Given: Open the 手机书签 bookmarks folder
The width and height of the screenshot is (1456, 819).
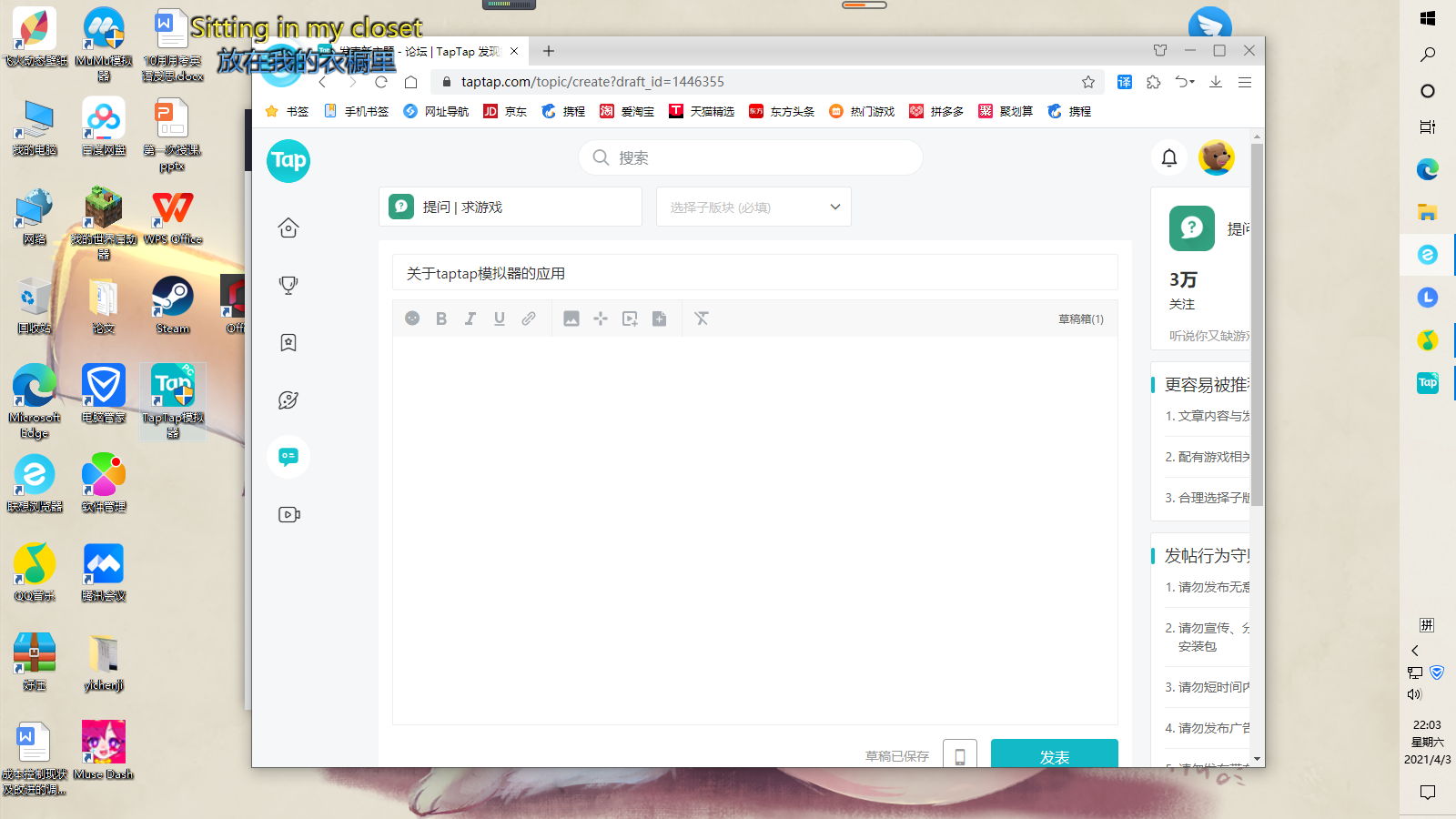Looking at the screenshot, I should [356, 111].
